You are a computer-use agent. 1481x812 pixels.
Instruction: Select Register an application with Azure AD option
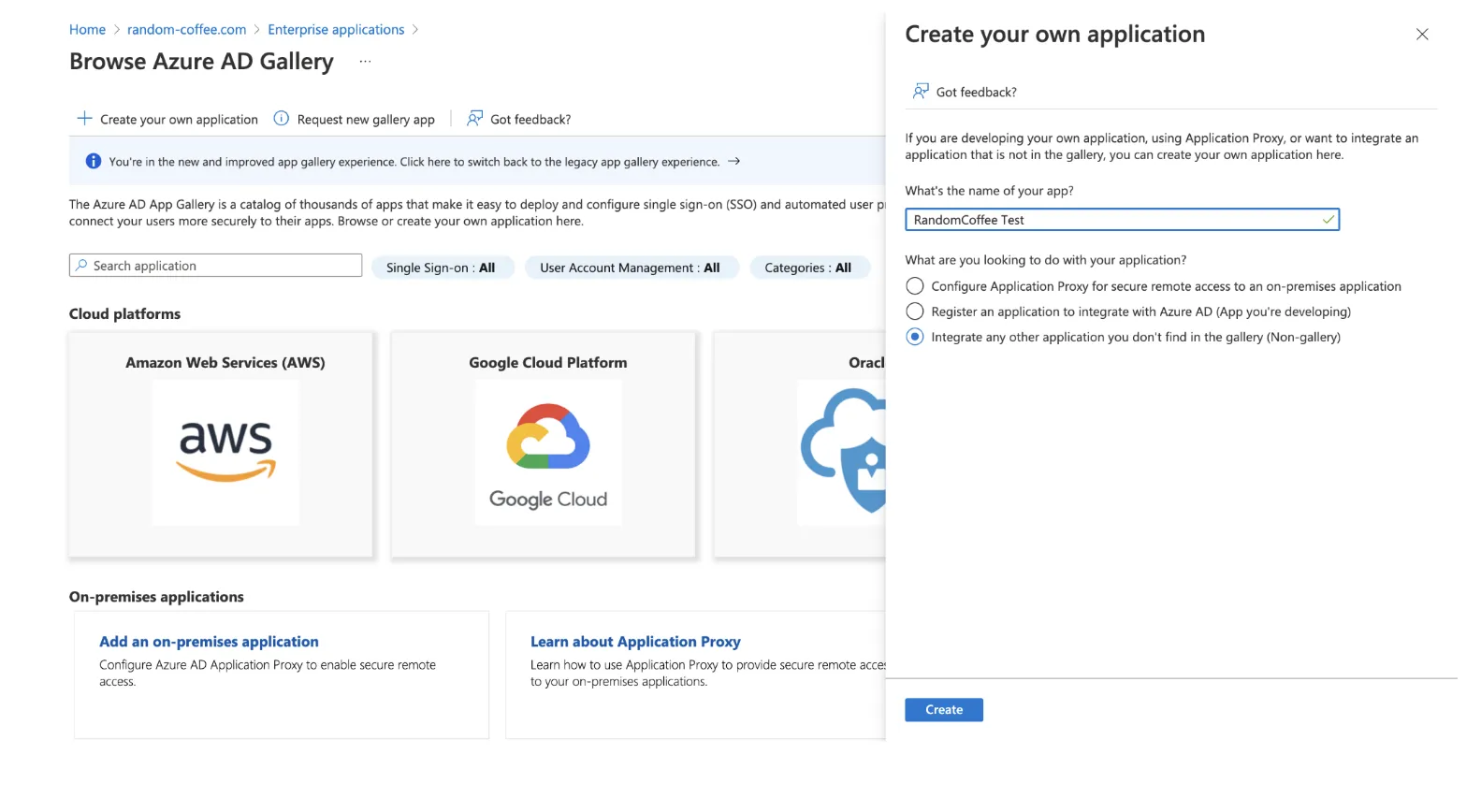[x=915, y=312]
